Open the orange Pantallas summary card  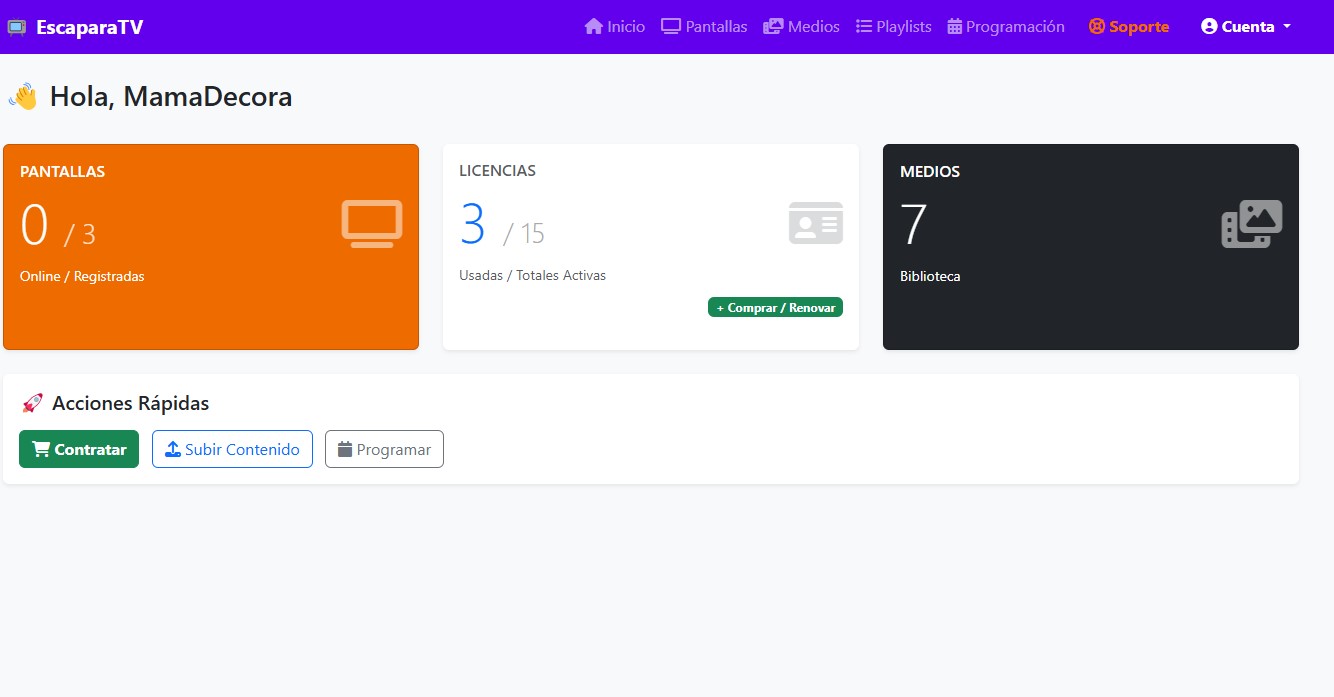point(210,300)
